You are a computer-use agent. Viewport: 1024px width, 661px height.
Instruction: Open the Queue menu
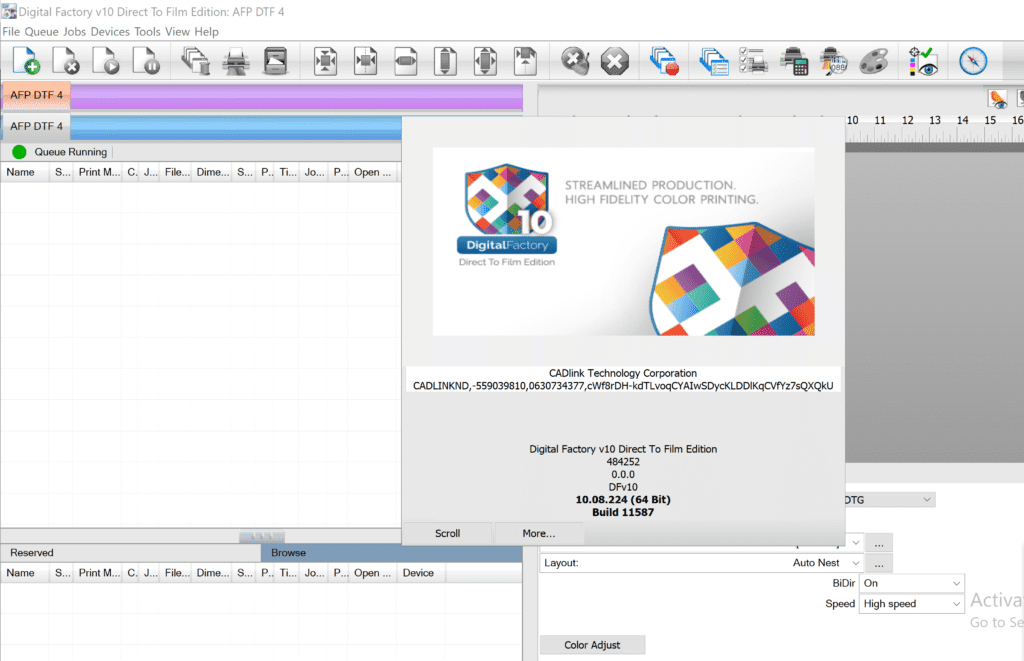41,31
